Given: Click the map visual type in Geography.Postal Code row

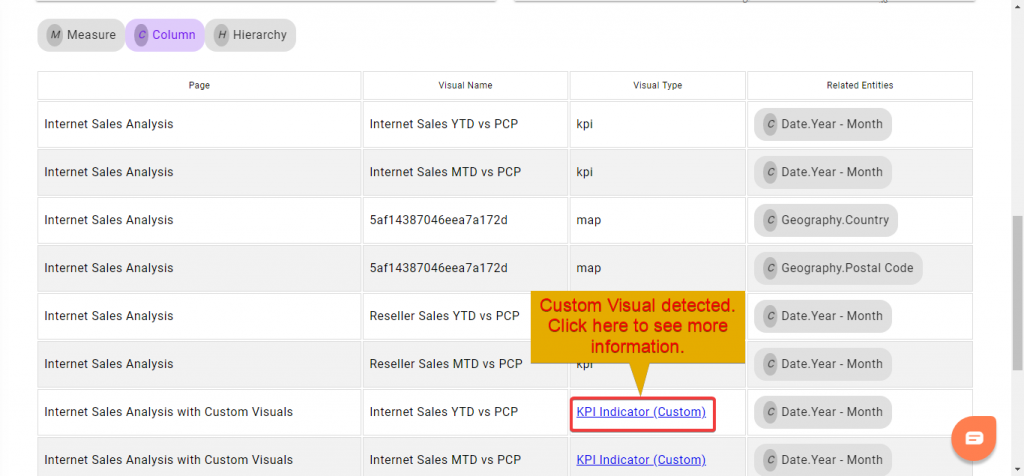Looking at the screenshot, I should [589, 268].
